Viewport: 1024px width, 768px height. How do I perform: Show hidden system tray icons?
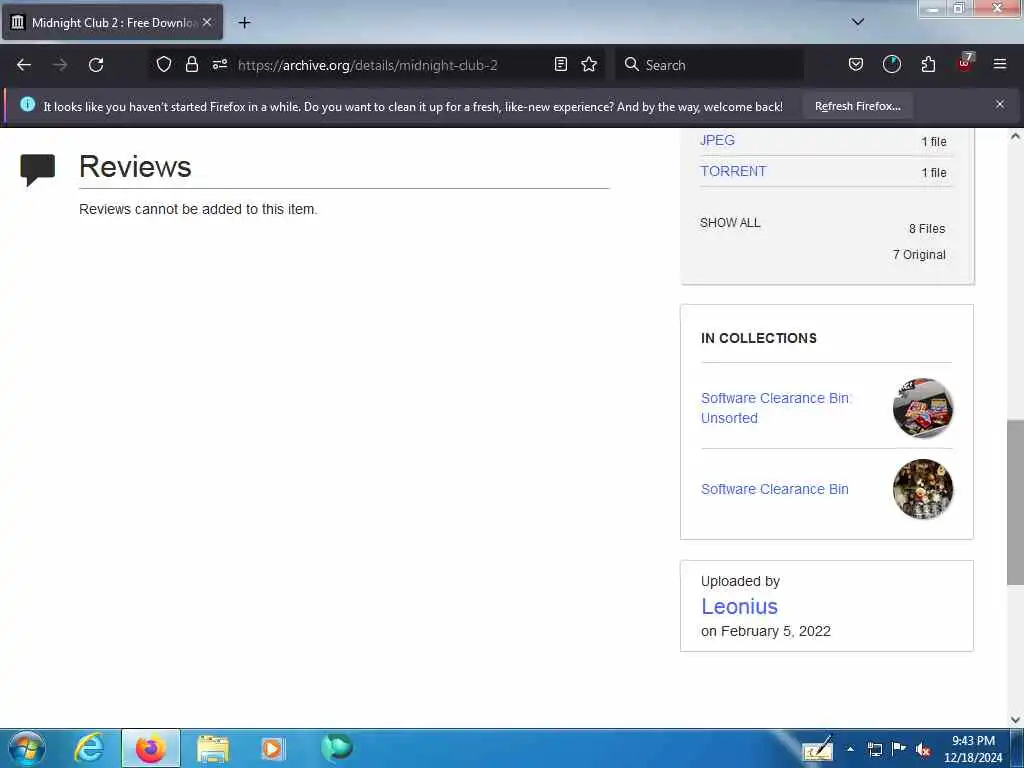coord(850,749)
